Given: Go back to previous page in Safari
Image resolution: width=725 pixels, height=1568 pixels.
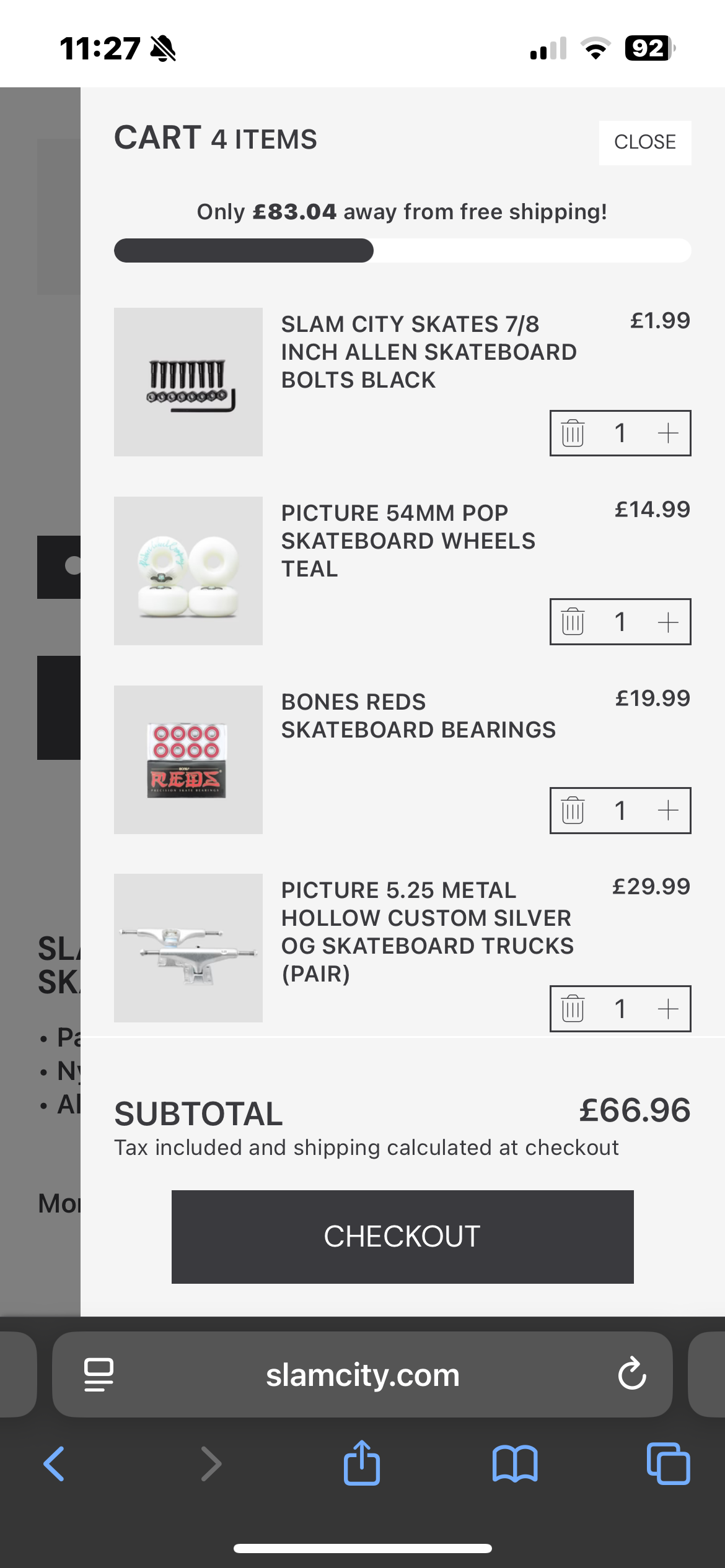Looking at the screenshot, I should point(55,1464).
